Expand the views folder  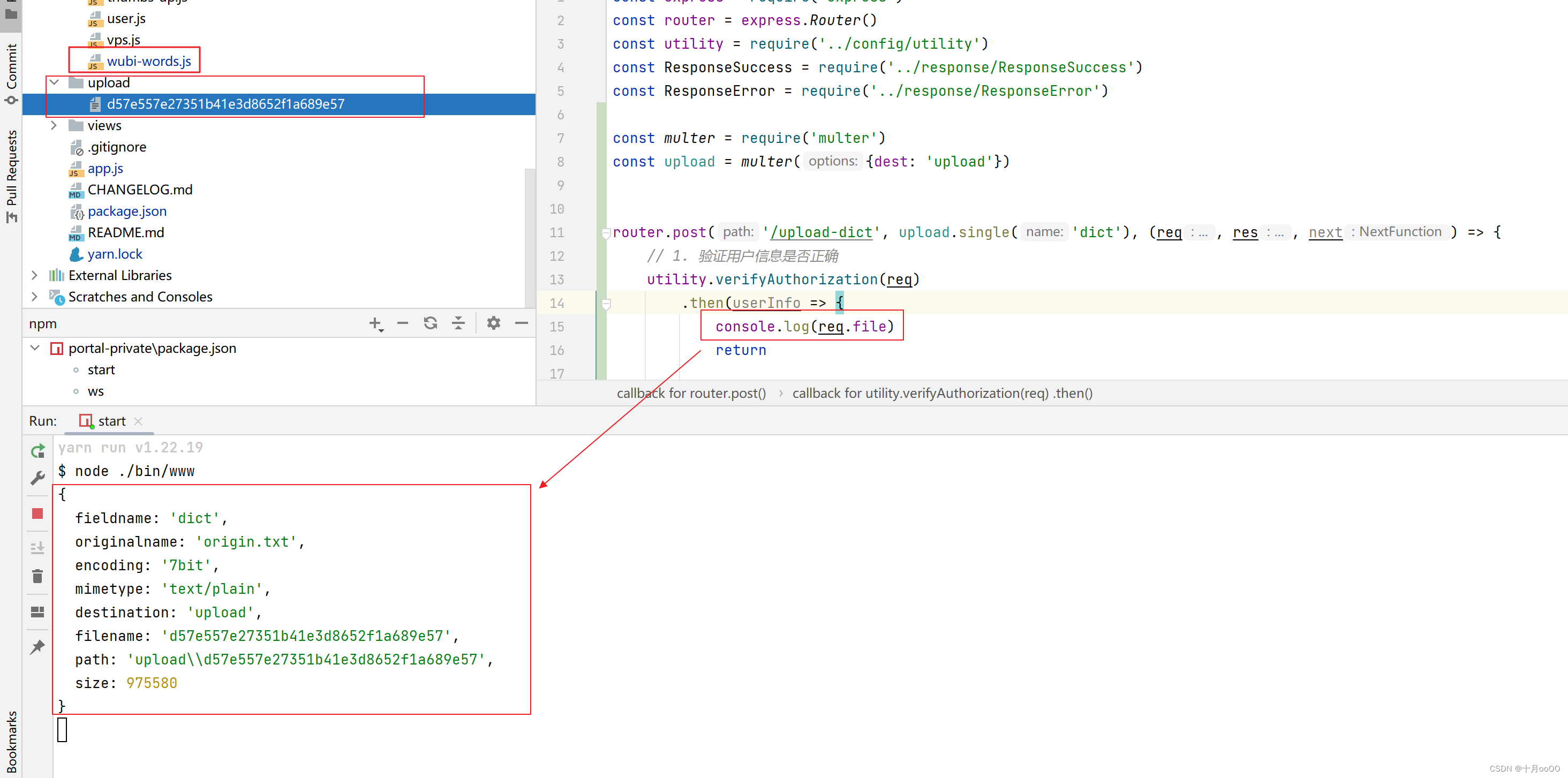[54, 125]
